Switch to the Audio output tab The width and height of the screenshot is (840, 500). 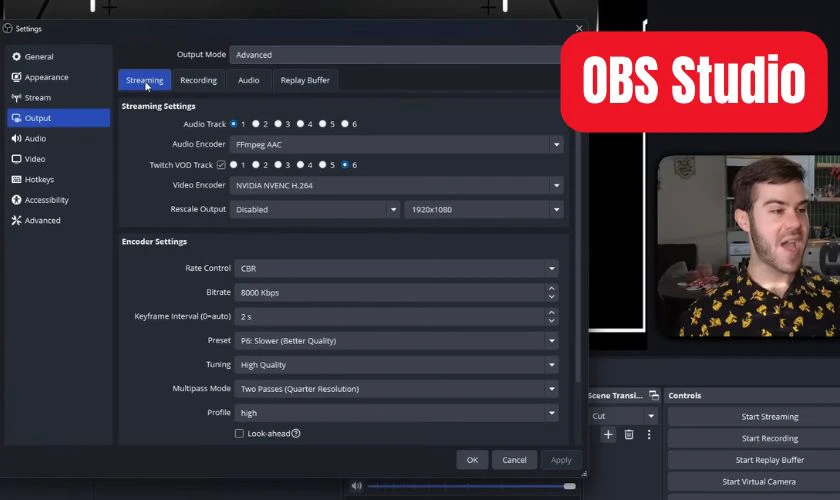click(249, 80)
